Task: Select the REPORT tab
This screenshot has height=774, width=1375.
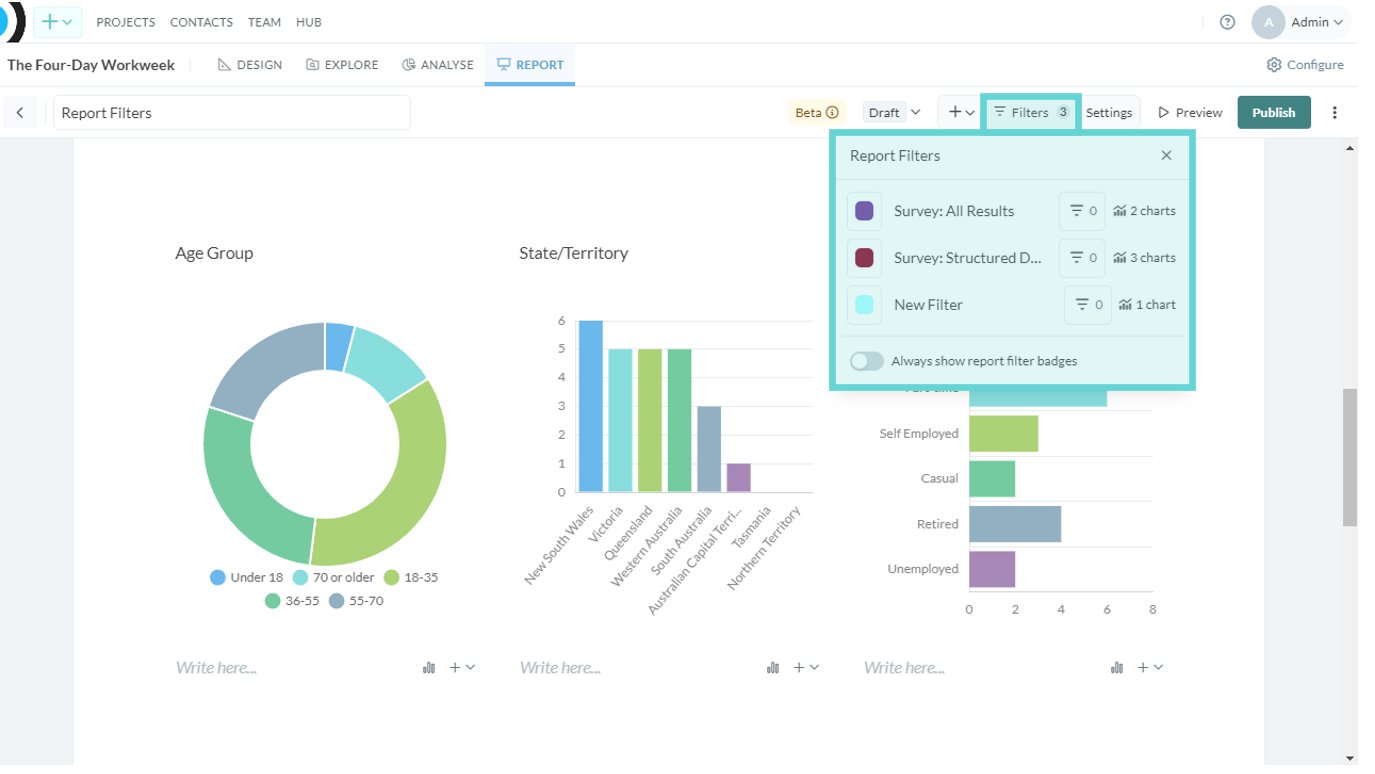Action: pos(530,65)
